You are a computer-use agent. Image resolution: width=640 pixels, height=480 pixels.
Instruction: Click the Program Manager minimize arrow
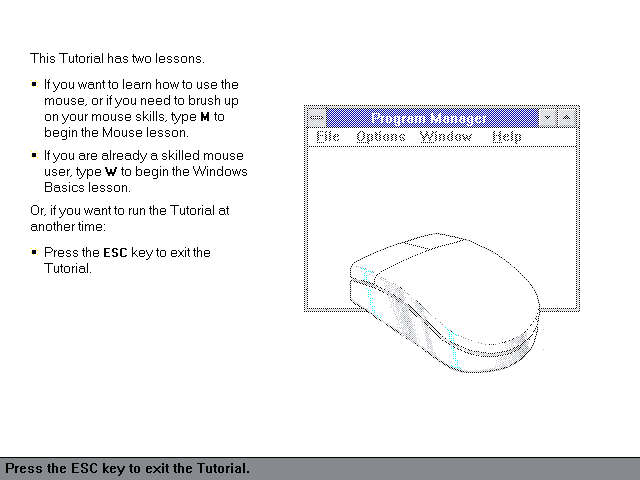pyautogui.click(x=547, y=118)
